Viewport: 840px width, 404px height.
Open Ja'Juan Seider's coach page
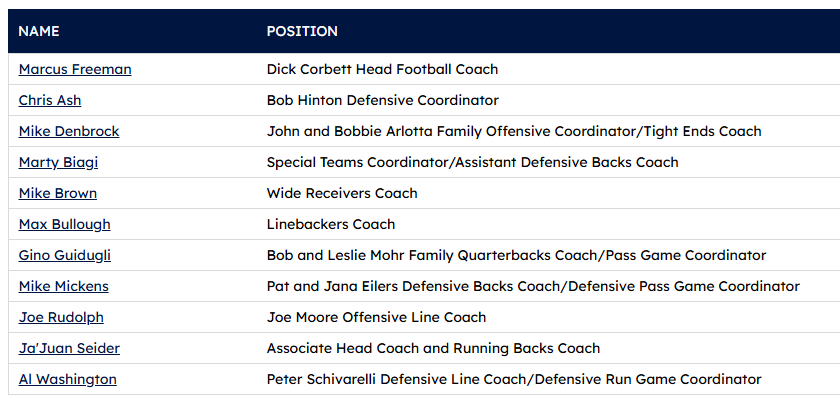pos(69,348)
